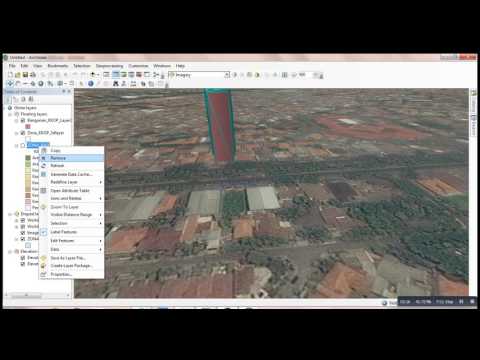This screenshot has height=360, width=480.
Task: Open the File menu
Action: (12, 66)
